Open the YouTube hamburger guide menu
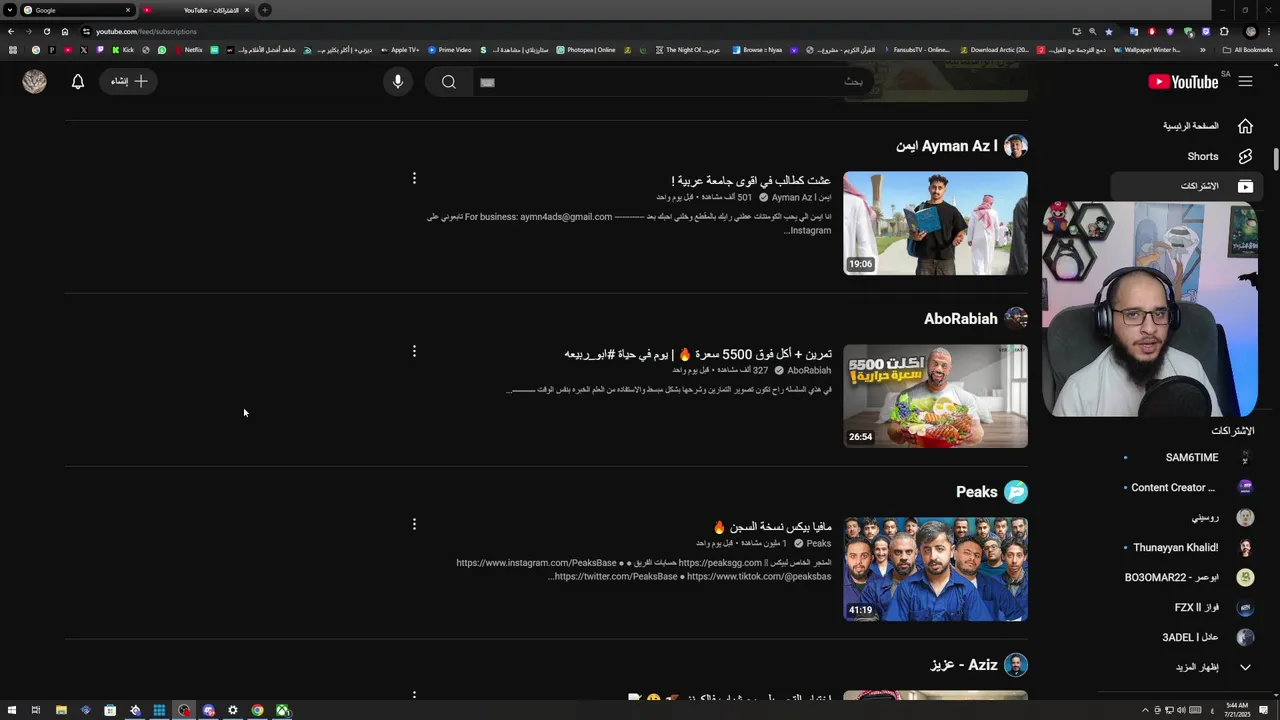The width and height of the screenshot is (1280, 720). click(1245, 81)
